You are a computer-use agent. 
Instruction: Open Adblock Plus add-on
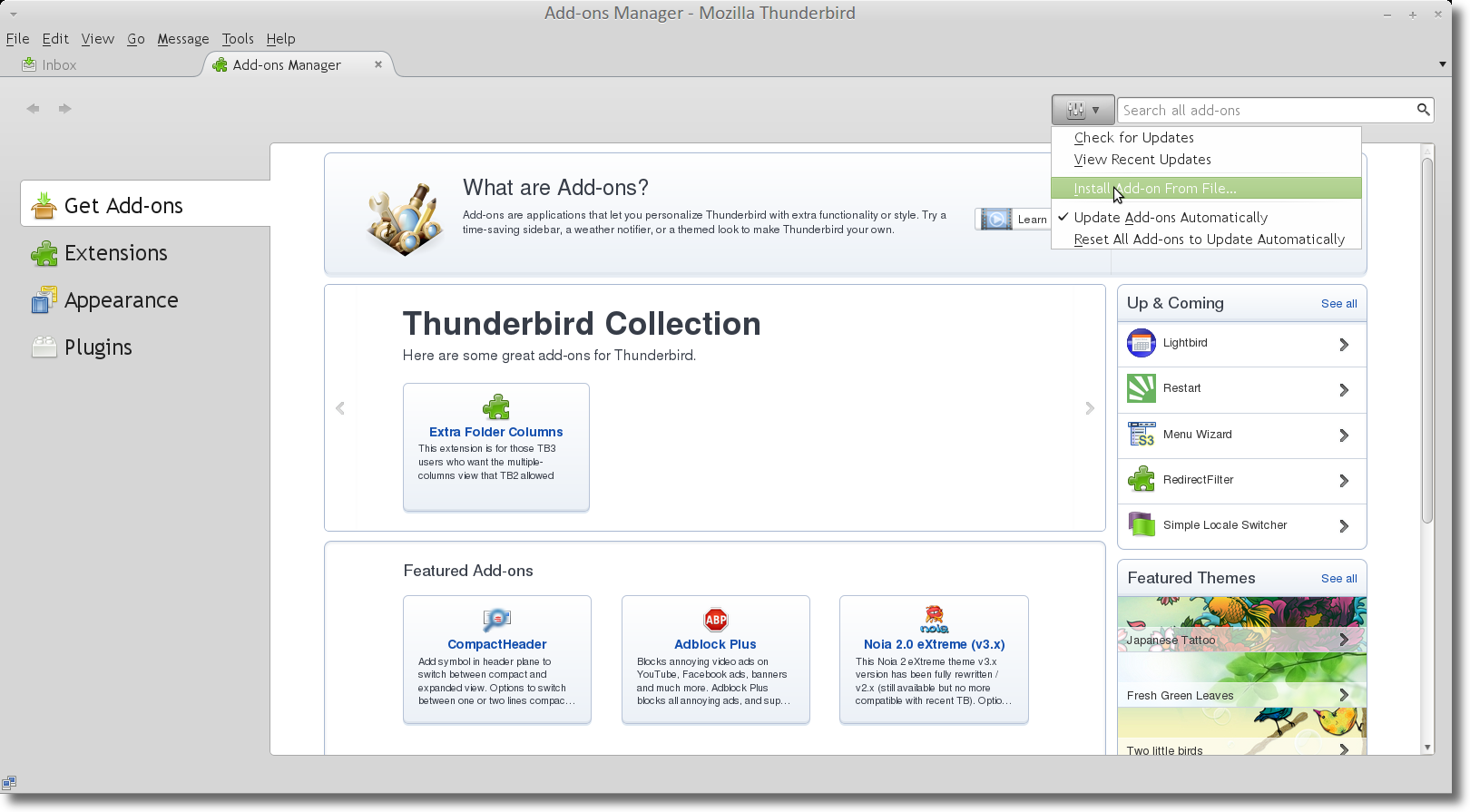pyautogui.click(x=716, y=659)
